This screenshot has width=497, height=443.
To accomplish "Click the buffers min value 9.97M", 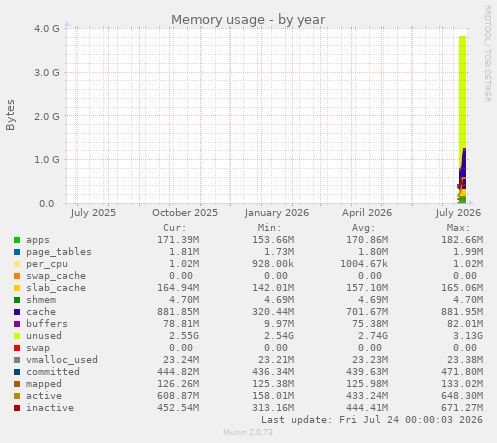I will click(279, 324).
